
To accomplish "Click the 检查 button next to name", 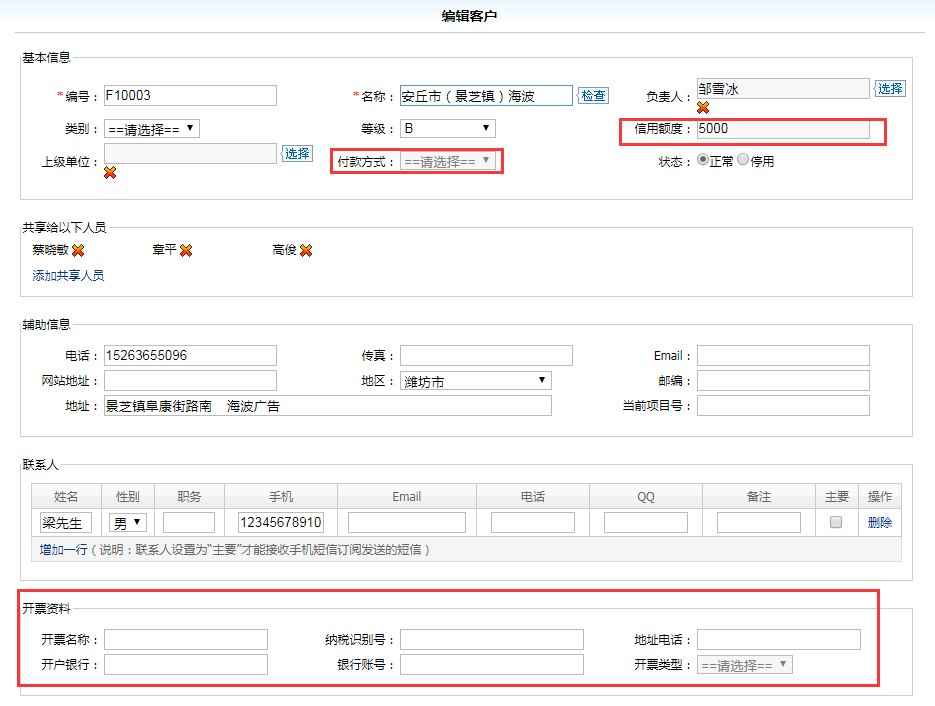I will [x=593, y=96].
